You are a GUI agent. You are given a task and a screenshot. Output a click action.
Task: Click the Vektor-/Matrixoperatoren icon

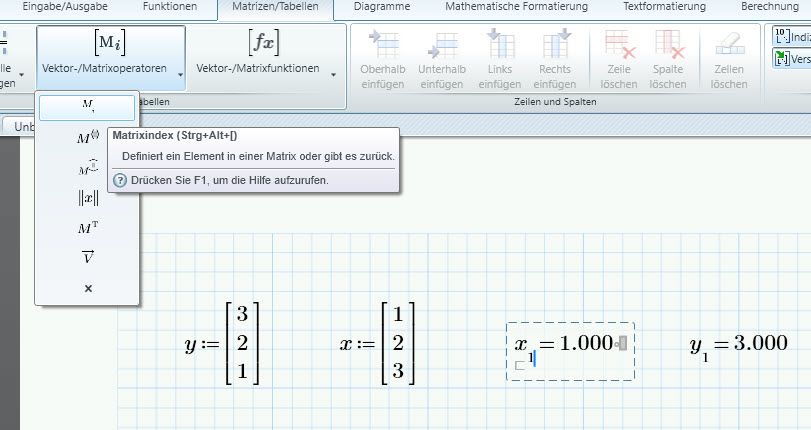pyautogui.click(x=110, y=42)
